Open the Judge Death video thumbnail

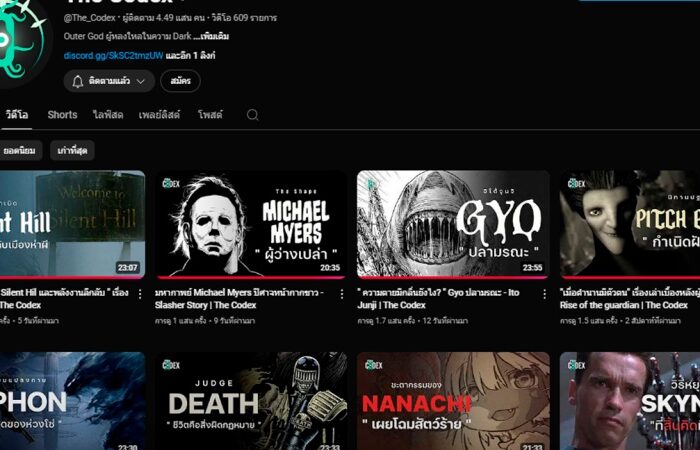[250, 401]
